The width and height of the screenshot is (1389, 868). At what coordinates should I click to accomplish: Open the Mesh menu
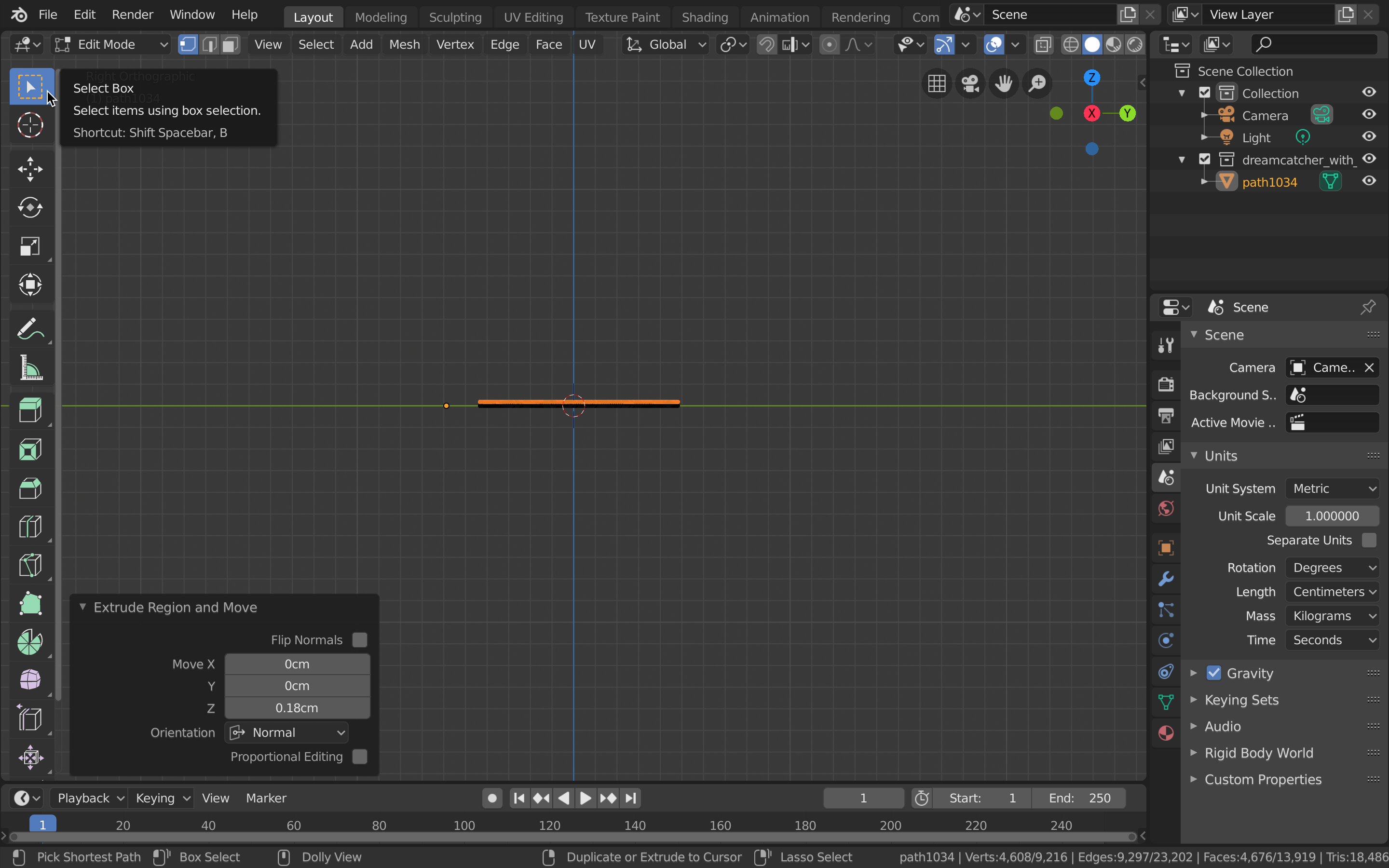(x=404, y=44)
